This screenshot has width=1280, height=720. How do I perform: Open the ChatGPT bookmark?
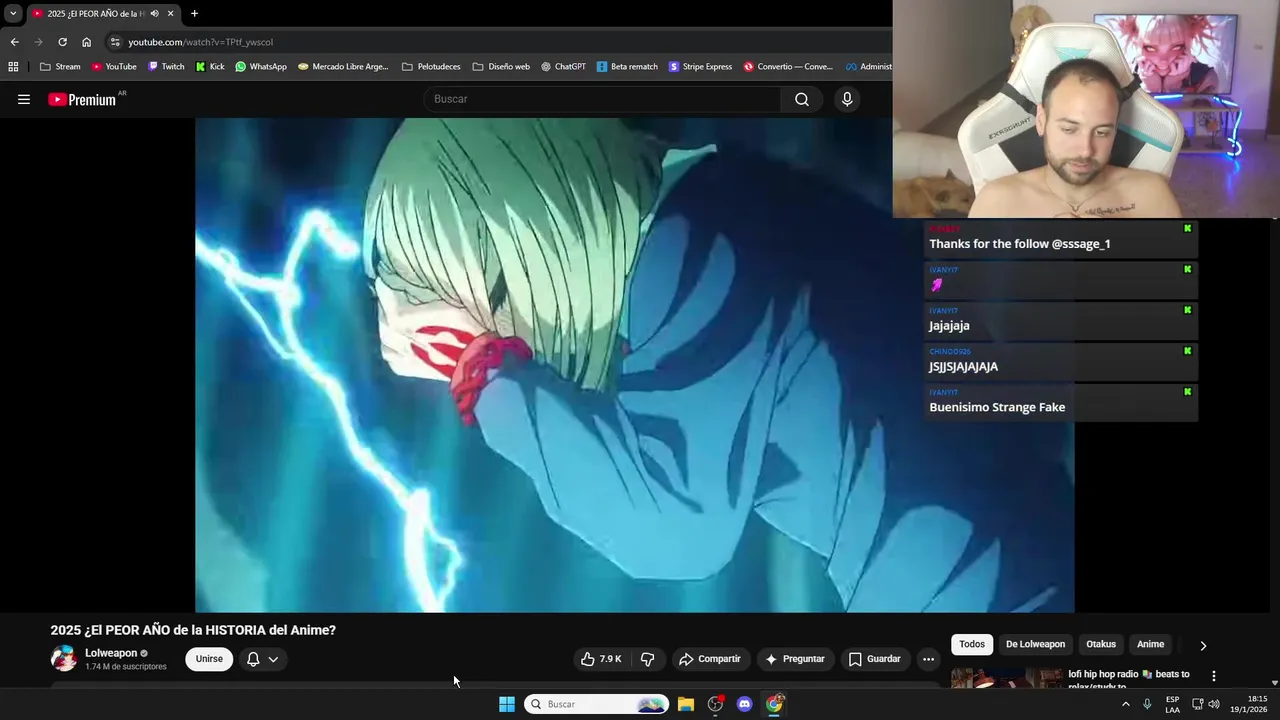(564, 67)
